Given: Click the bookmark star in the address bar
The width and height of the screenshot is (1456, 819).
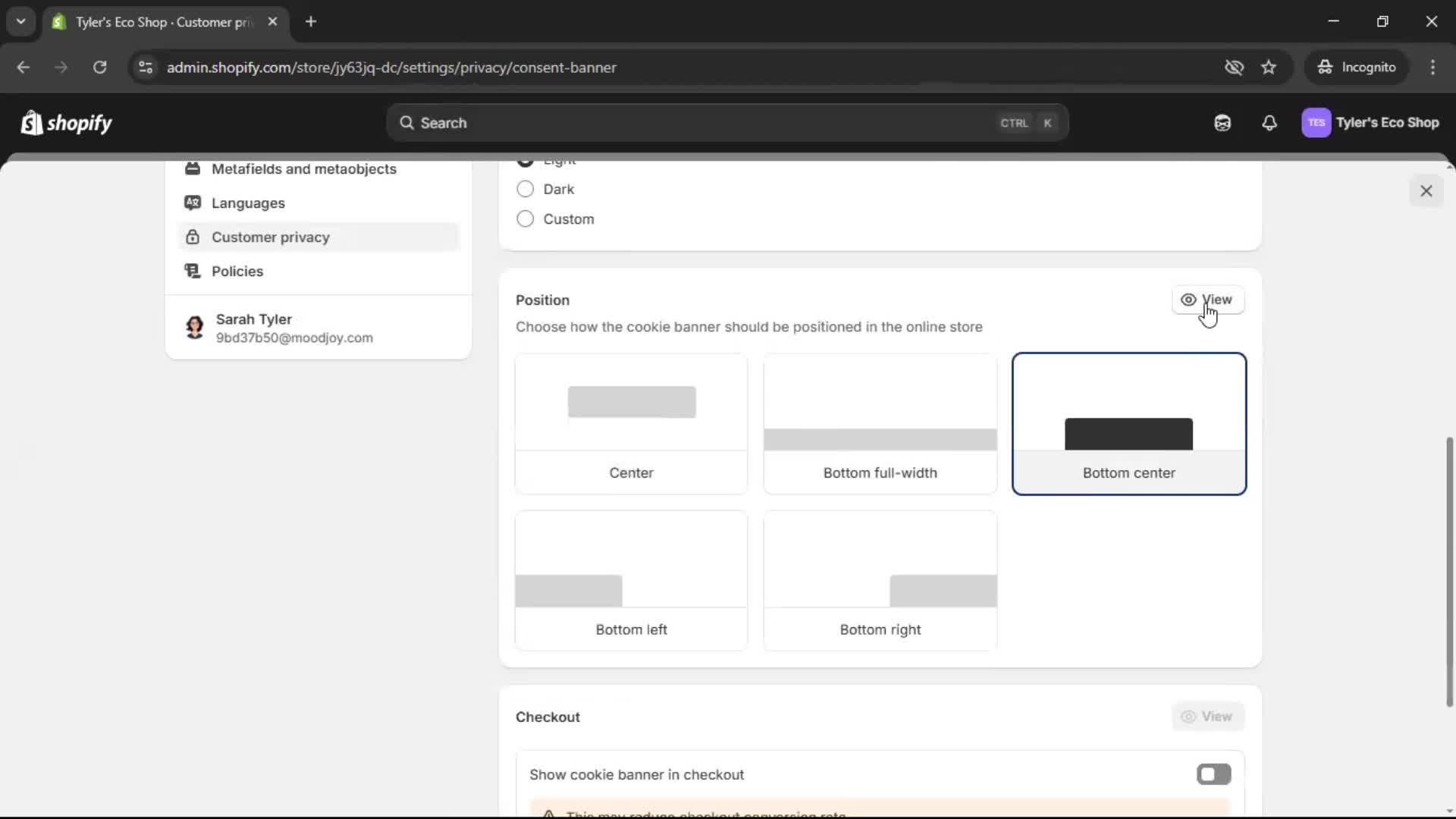Looking at the screenshot, I should pos(1269,67).
